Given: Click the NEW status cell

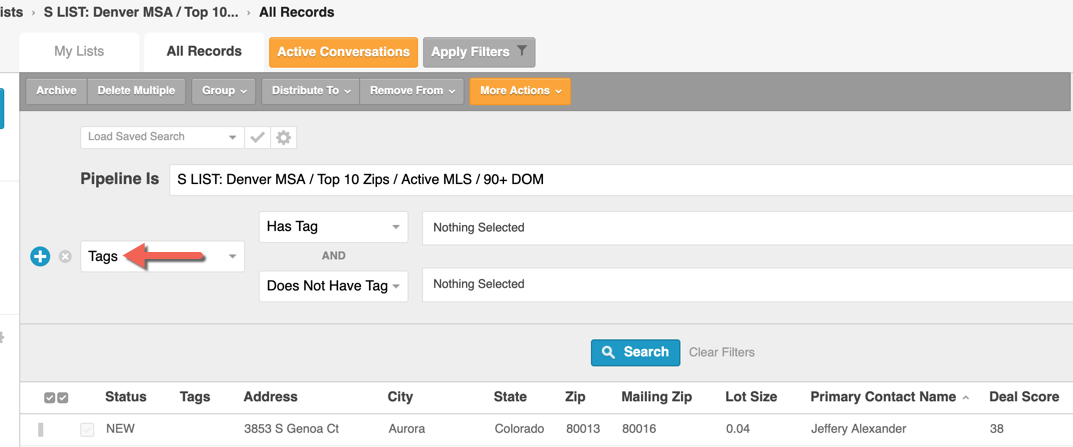Looking at the screenshot, I should point(120,429).
